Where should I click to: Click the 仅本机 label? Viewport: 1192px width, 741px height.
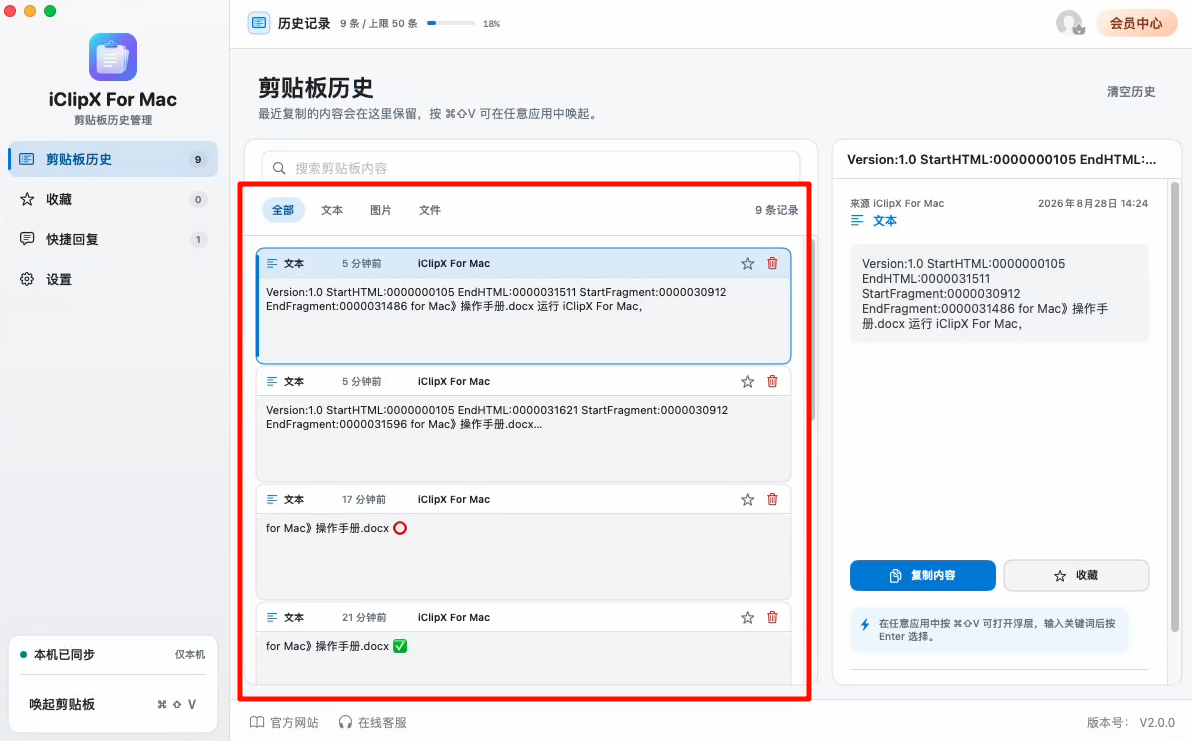pyautogui.click(x=190, y=654)
